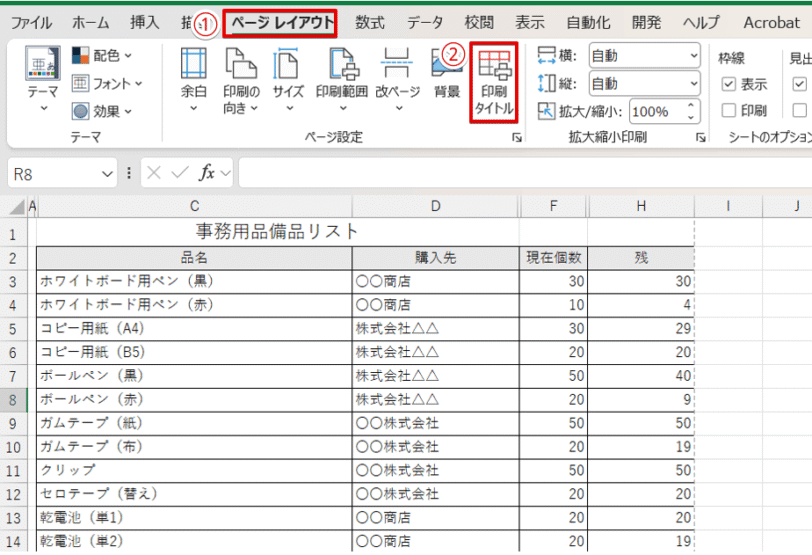Click cell コピー用紙（A4）
This screenshot has width=812, height=555.
point(194,329)
